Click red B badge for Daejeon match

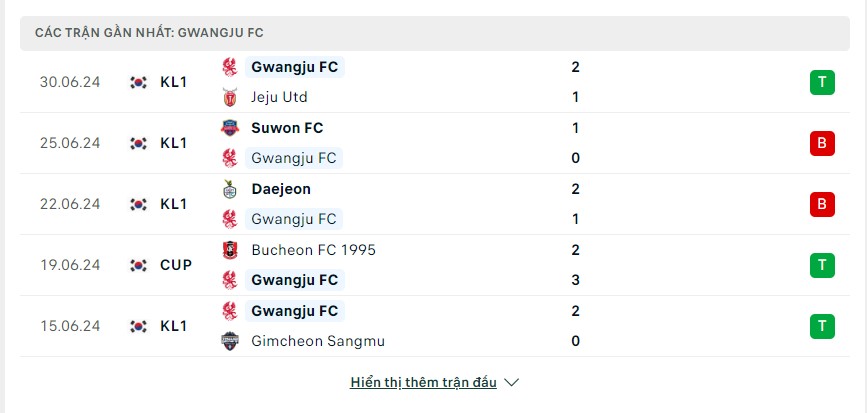[822, 204]
